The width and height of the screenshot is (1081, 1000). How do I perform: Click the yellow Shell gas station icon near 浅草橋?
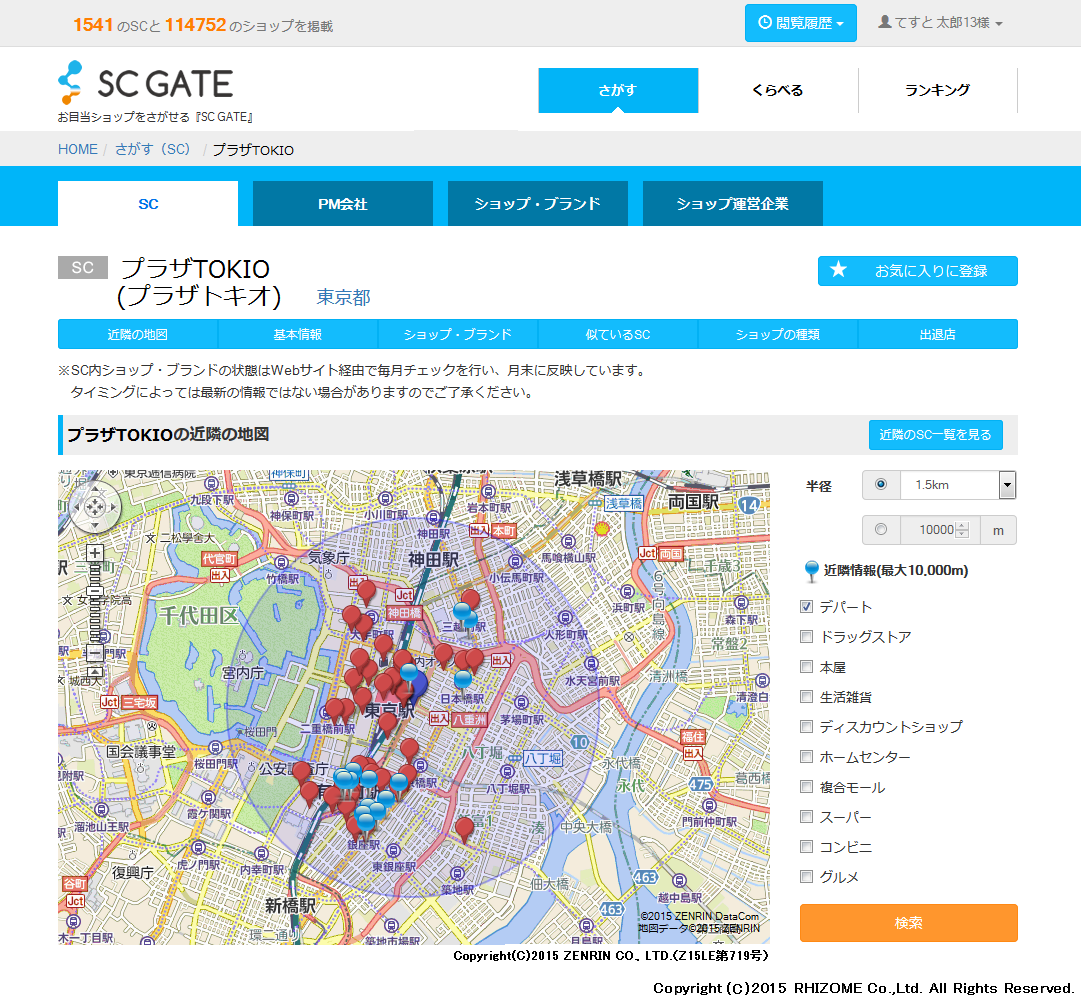click(602, 529)
